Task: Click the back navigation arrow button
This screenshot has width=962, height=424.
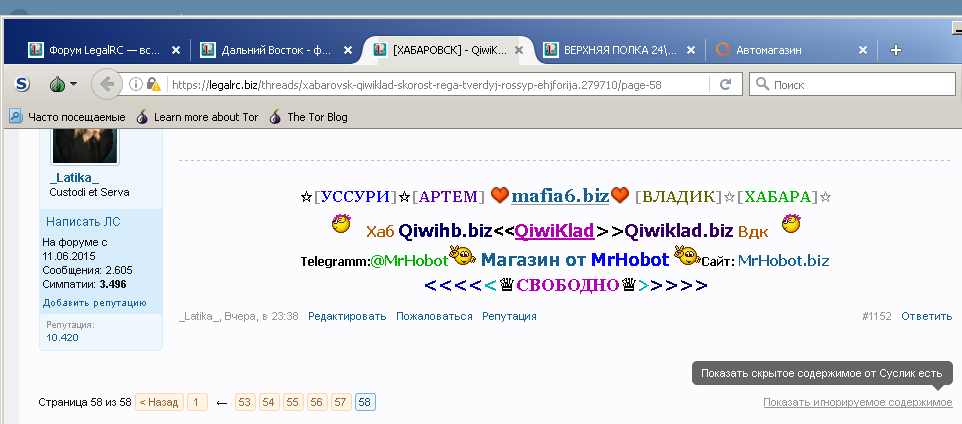Action: pos(107,84)
